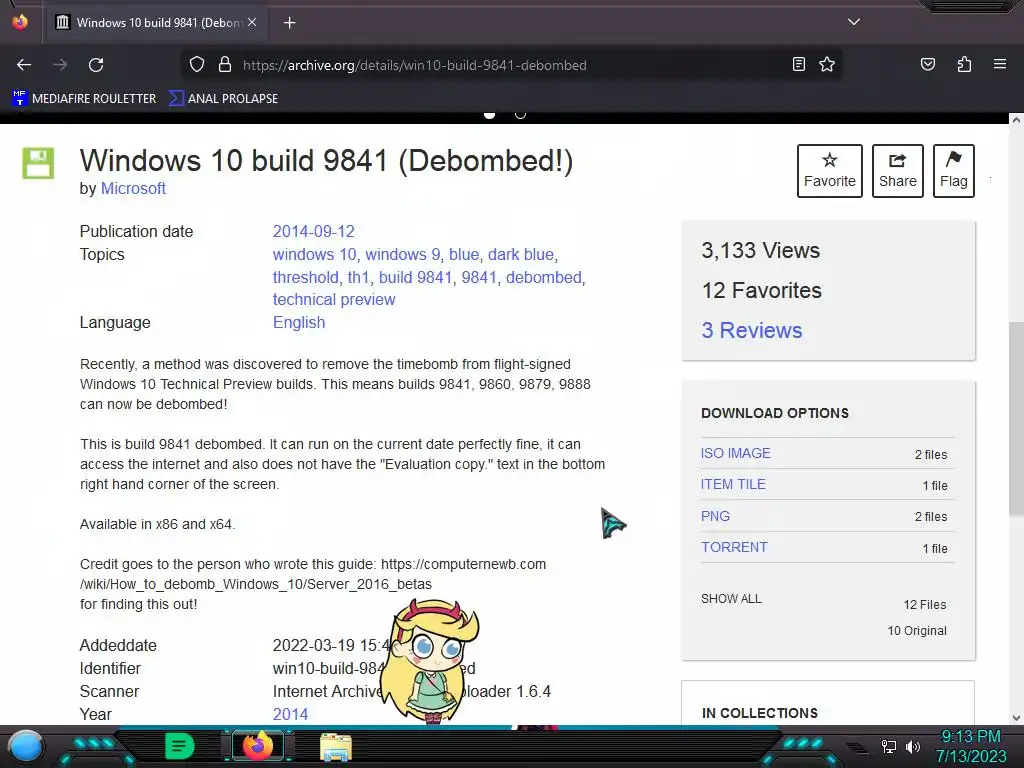Open the th1 topic link
This screenshot has height=768, width=1024.
coord(358,277)
